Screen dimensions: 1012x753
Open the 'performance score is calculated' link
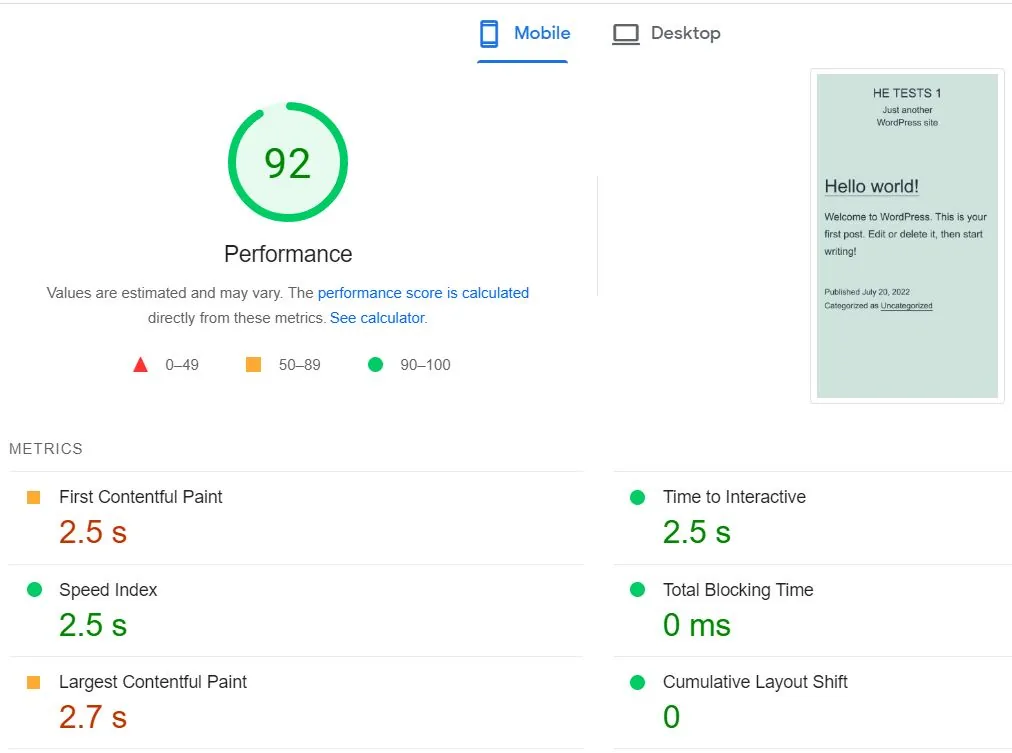423,293
